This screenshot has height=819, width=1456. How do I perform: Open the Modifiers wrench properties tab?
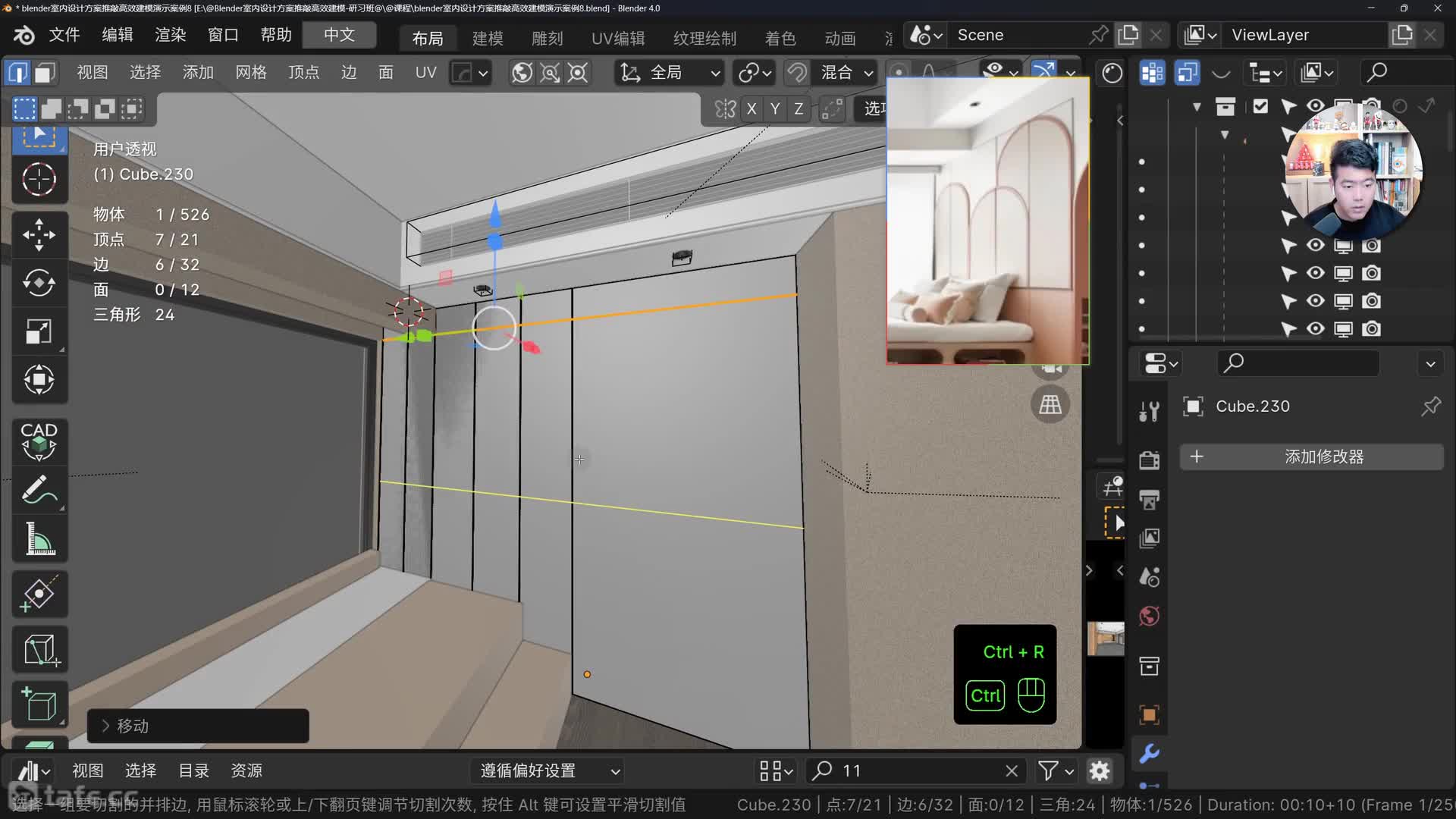[x=1149, y=753]
